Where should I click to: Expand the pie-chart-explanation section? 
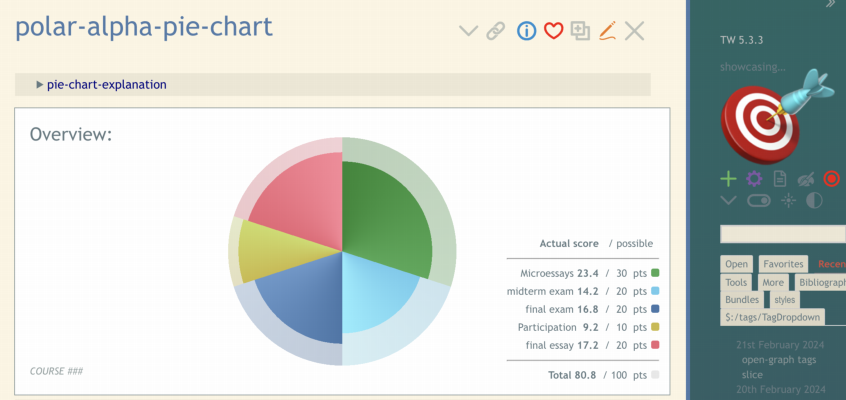click(x=40, y=85)
